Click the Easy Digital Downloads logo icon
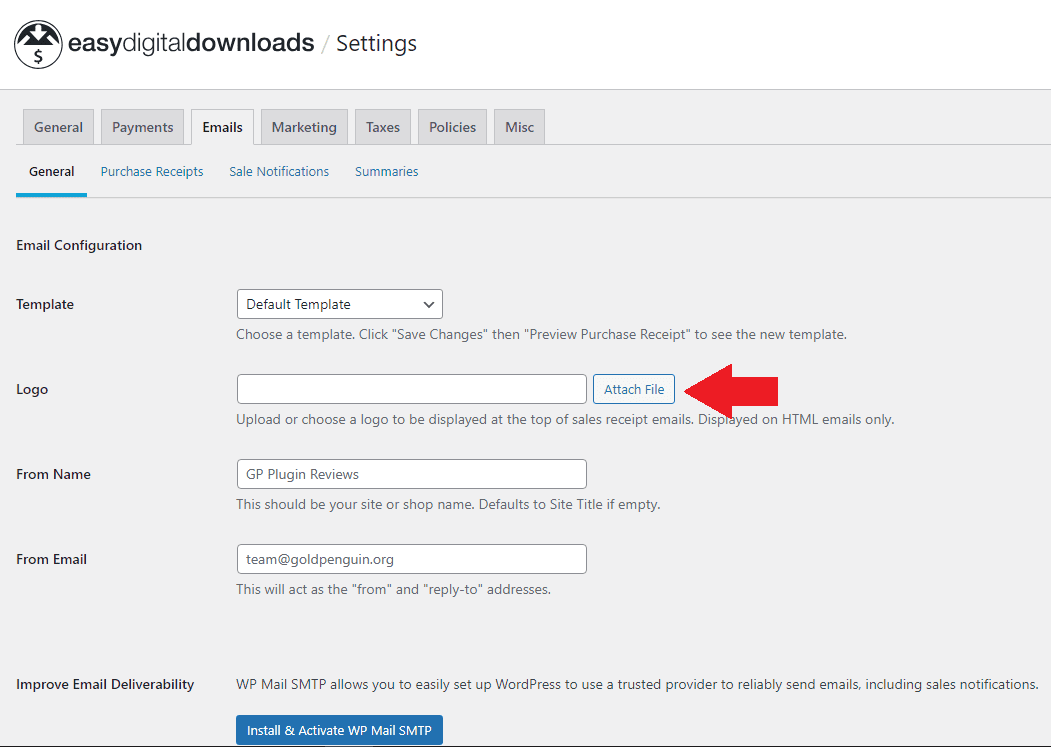Screen dimensions: 1051x747 point(38,44)
